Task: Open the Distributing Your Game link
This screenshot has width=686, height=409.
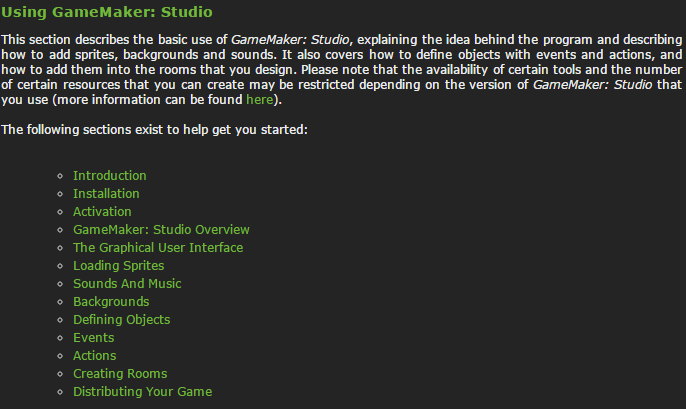Action: point(143,392)
